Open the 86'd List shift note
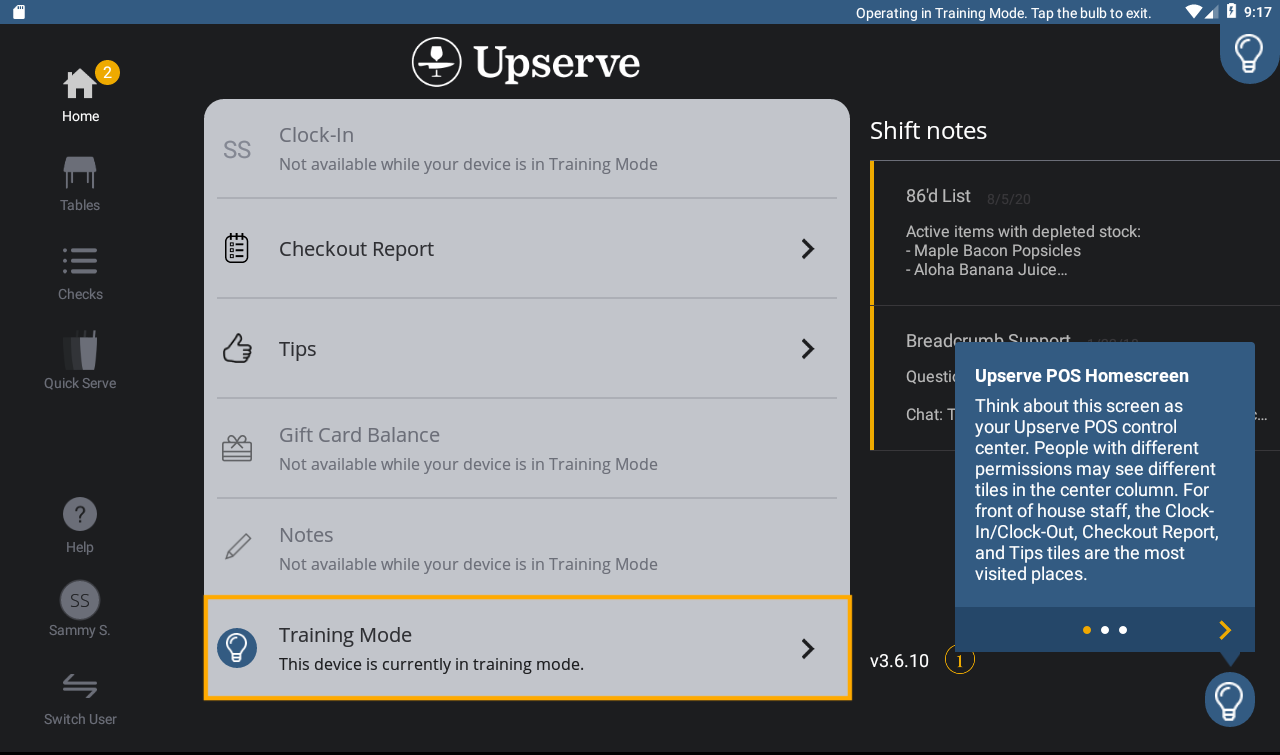Screen dimensions: 1280x755 (x=1076, y=233)
